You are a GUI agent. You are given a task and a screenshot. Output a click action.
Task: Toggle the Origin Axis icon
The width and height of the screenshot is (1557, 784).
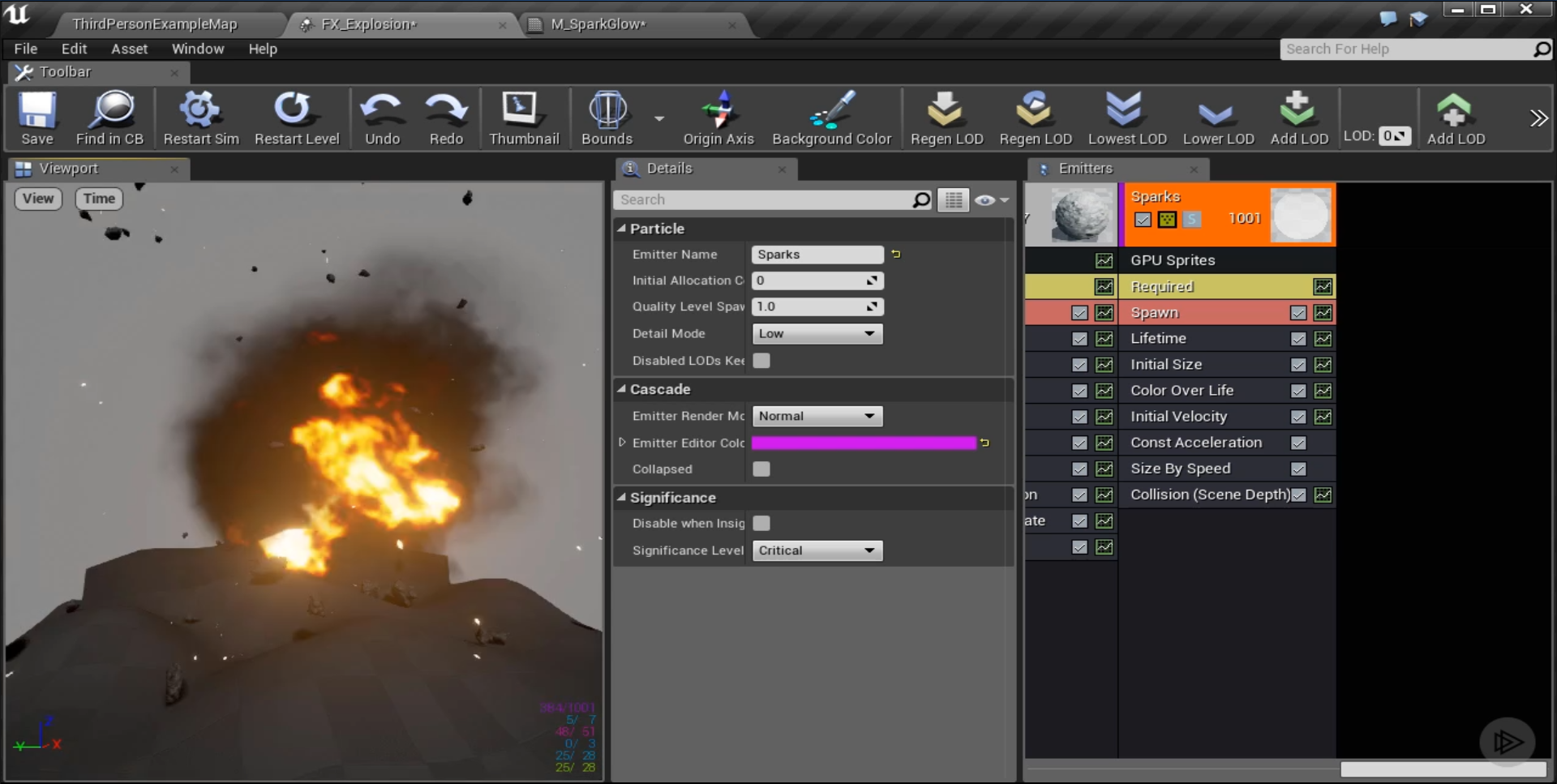pos(718,118)
